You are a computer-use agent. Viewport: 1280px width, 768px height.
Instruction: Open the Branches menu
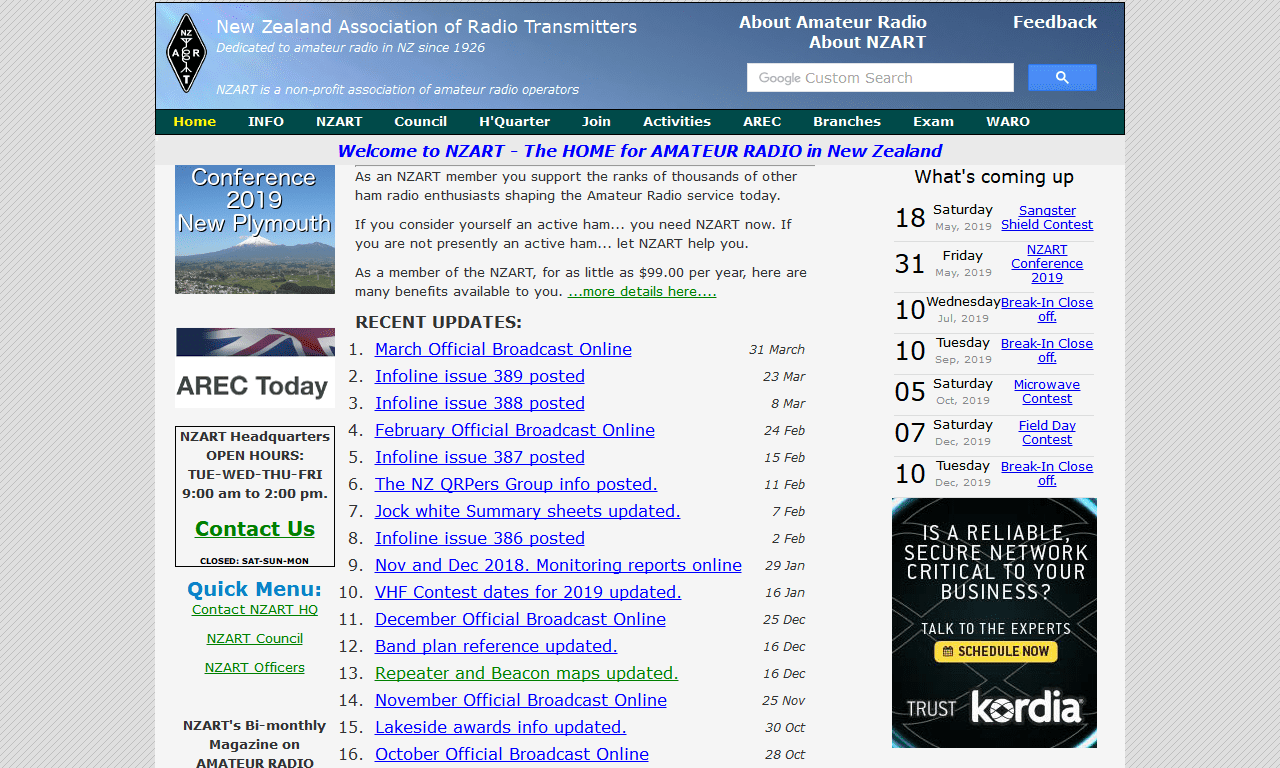point(847,122)
